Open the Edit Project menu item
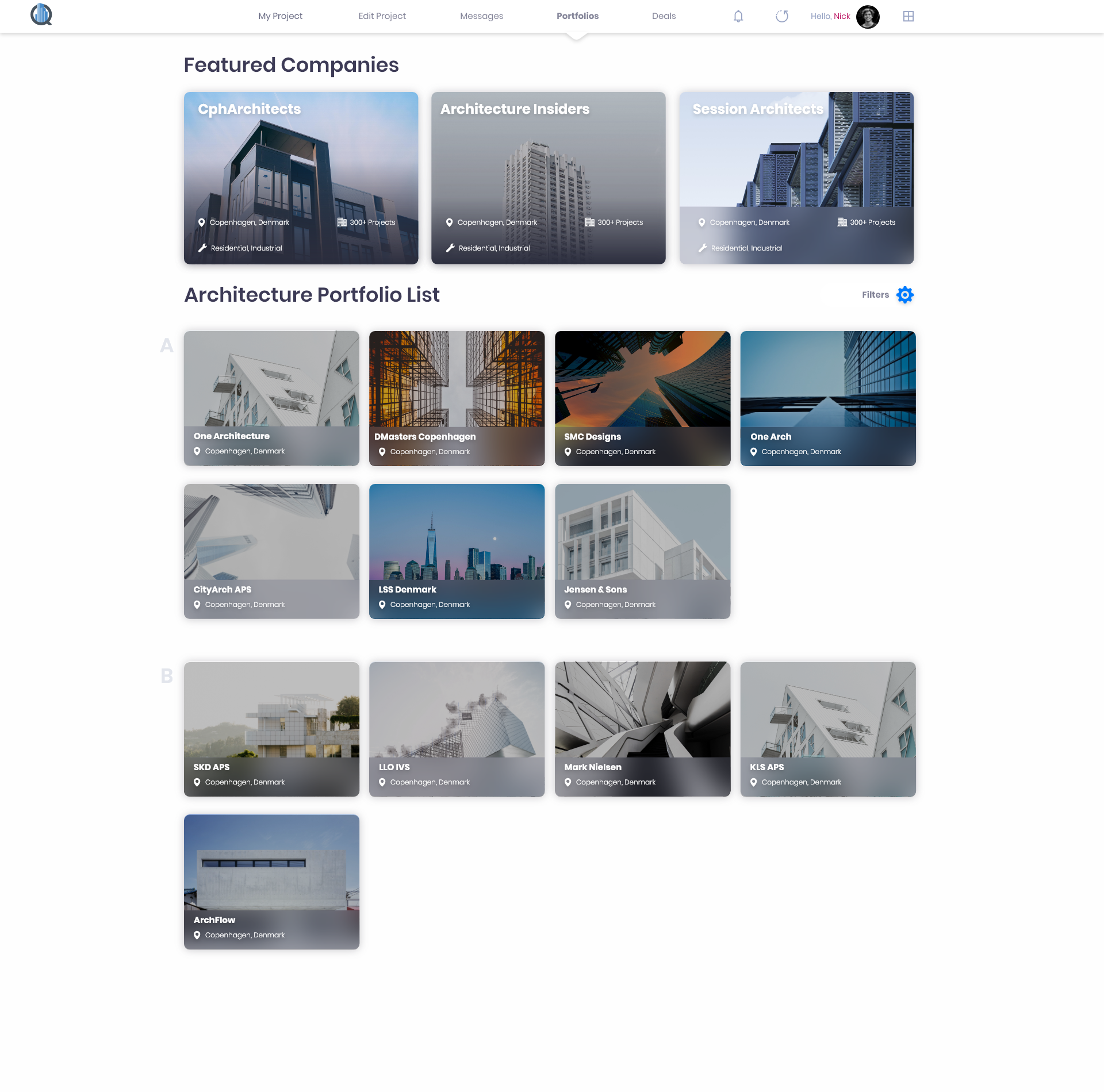The image size is (1104, 1092). click(382, 16)
